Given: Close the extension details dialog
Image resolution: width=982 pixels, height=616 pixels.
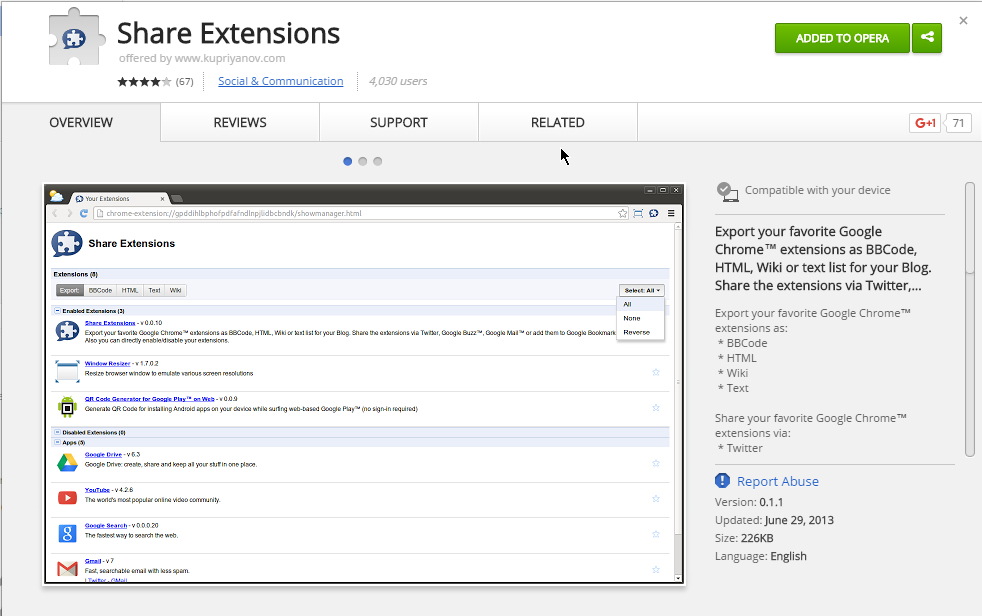Looking at the screenshot, I should click(x=963, y=21).
